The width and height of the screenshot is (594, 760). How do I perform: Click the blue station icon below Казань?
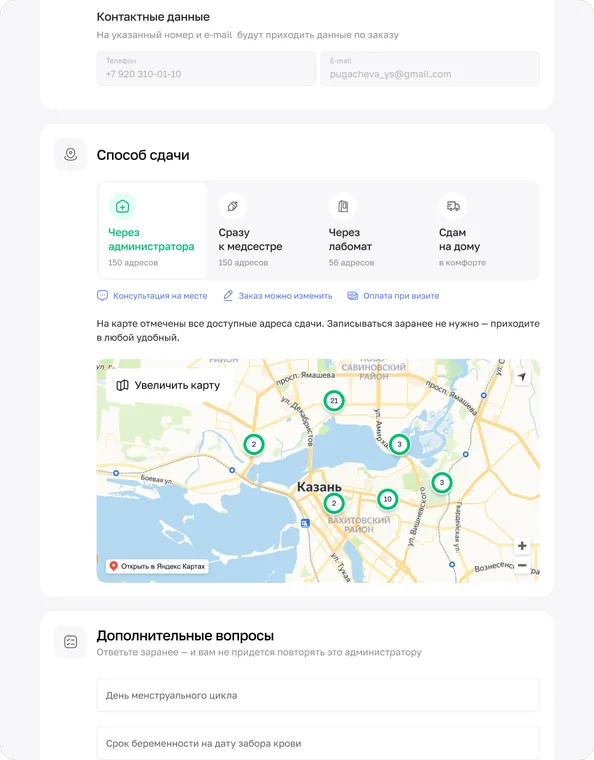click(x=305, y=523)
